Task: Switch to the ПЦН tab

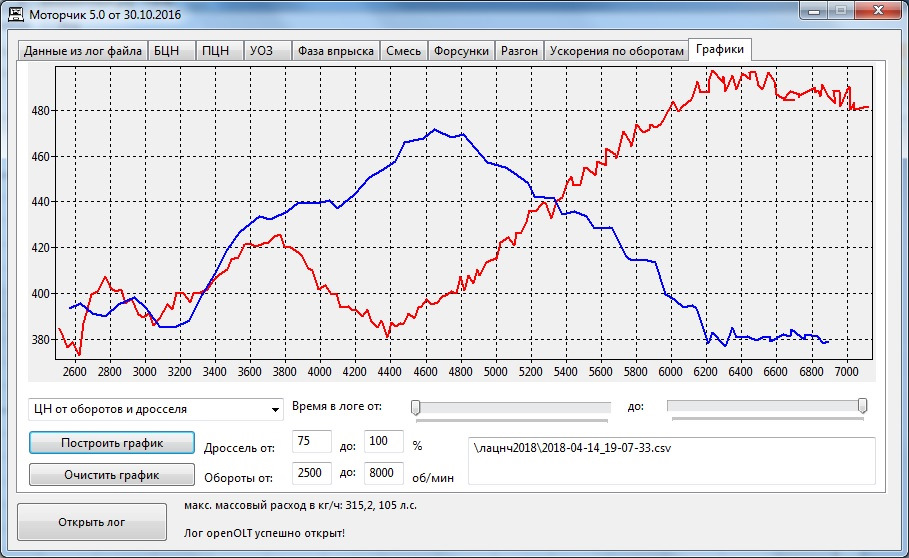Action: pyautogui.click(x=220, y=51)
